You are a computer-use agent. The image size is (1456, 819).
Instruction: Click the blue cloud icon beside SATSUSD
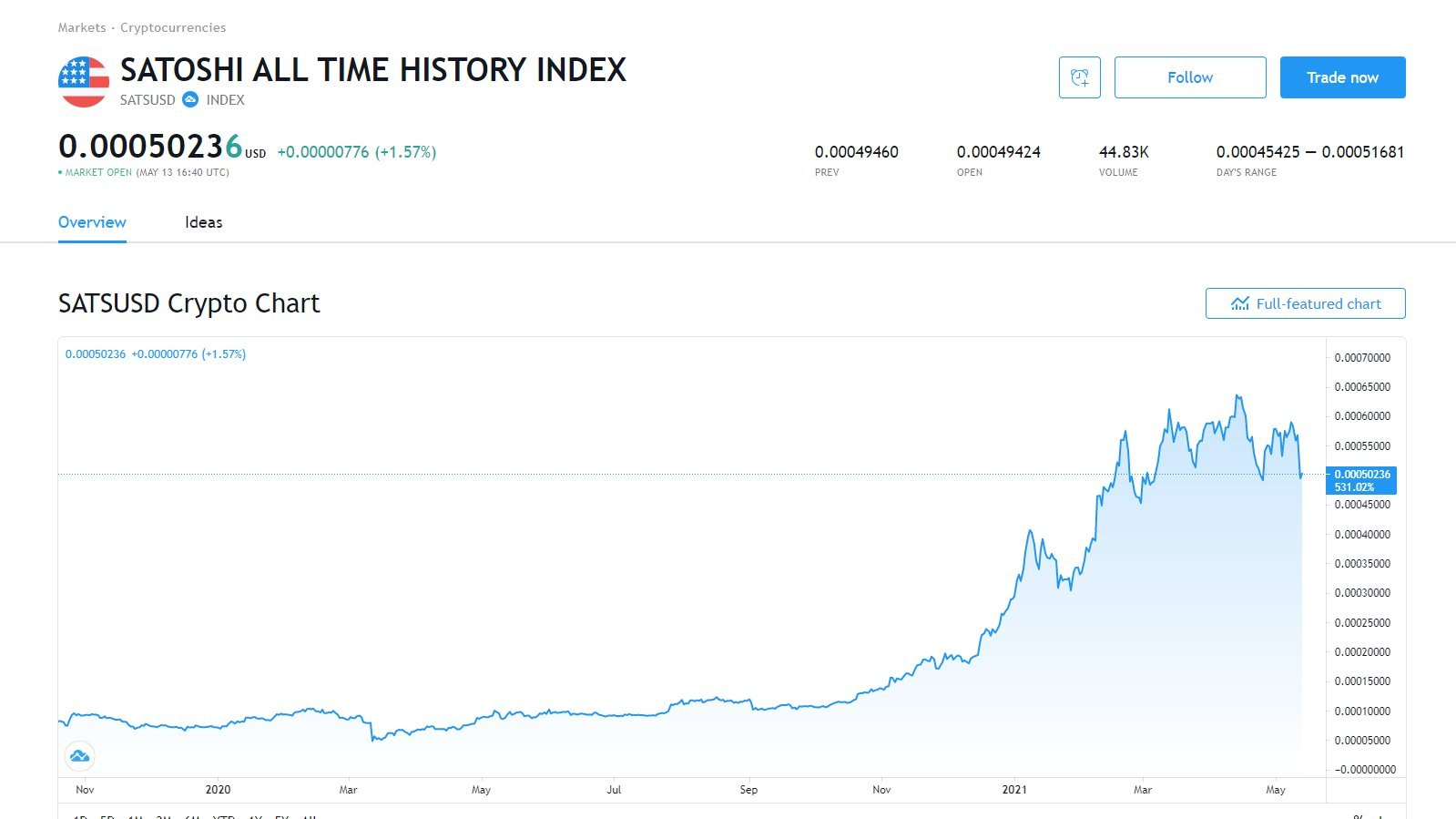190,100
